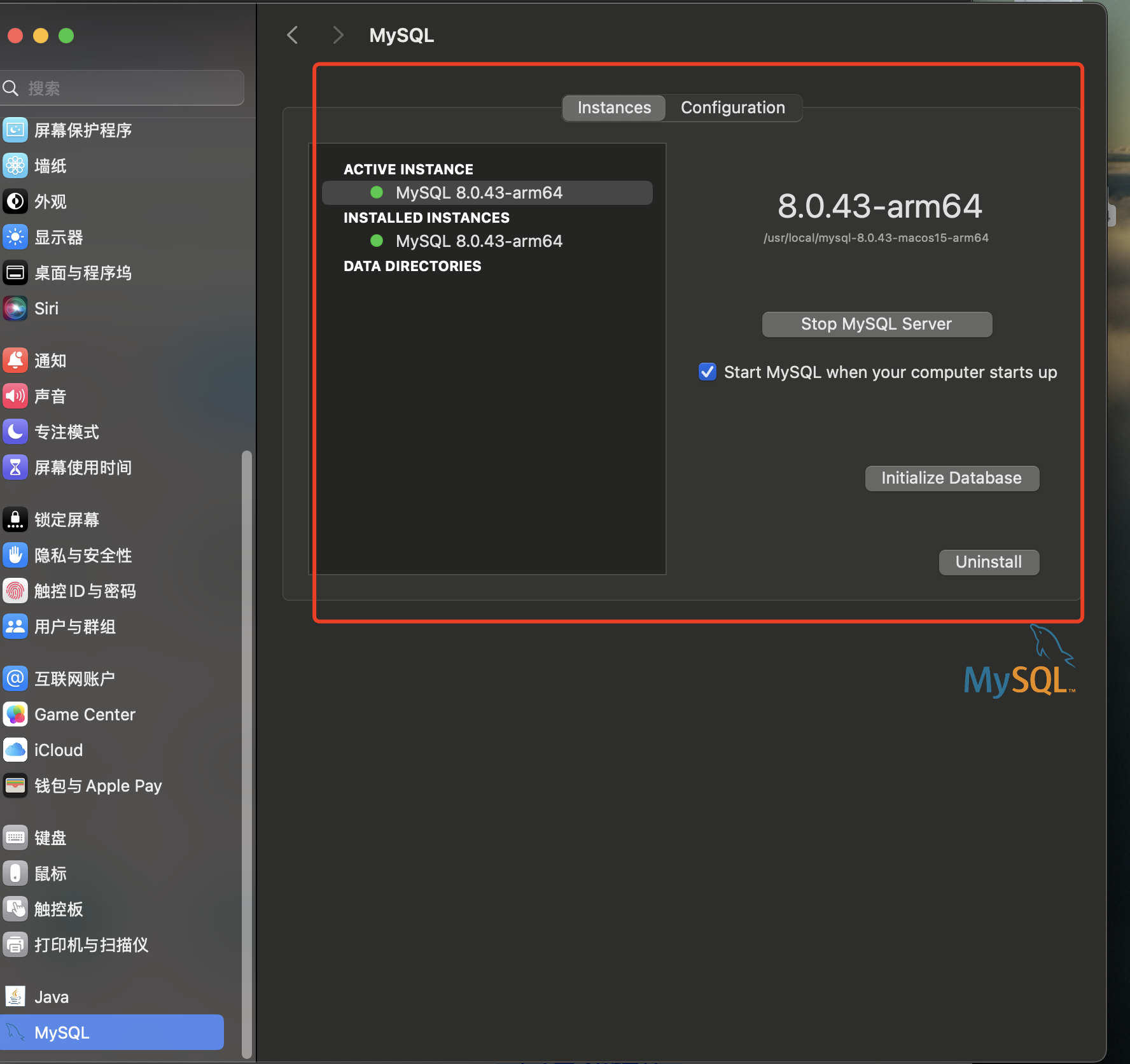
Task: Click the sidebar vertical scrollbar
Action: 247,755
